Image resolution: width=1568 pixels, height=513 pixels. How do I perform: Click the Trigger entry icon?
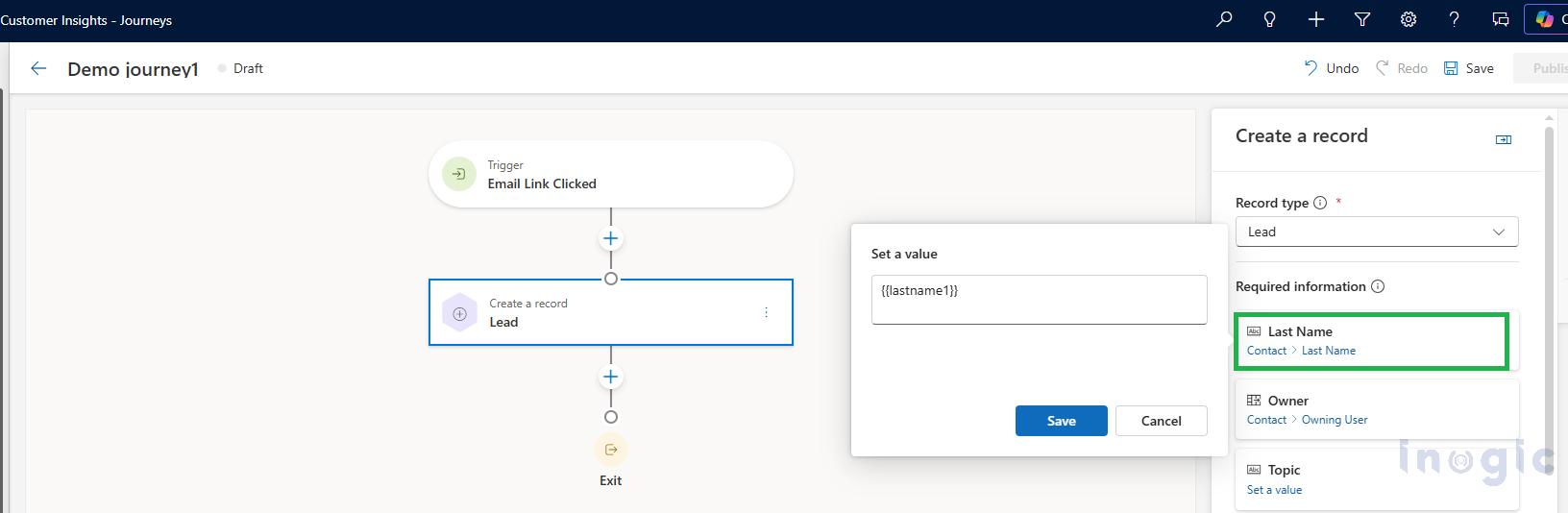click(459, 174)
